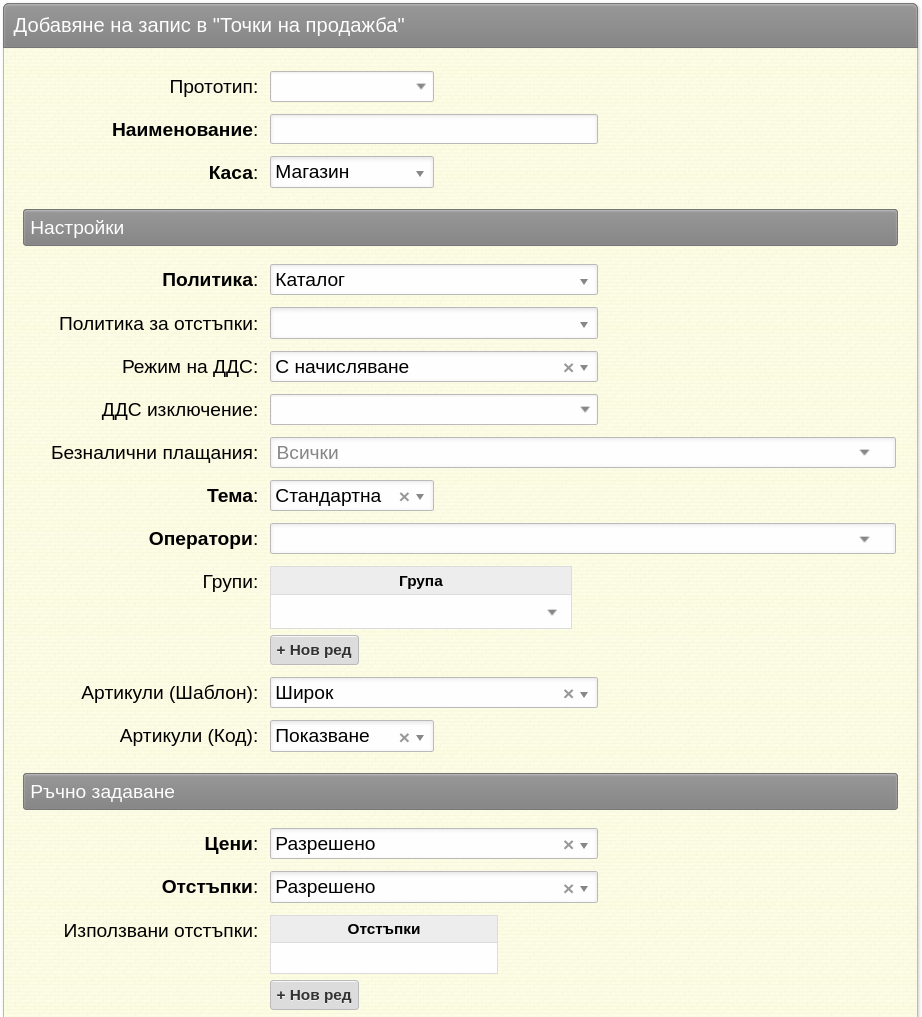922x1017 pixels.
Task: Open the Оператори selection list
Action: tap(582, 538)
